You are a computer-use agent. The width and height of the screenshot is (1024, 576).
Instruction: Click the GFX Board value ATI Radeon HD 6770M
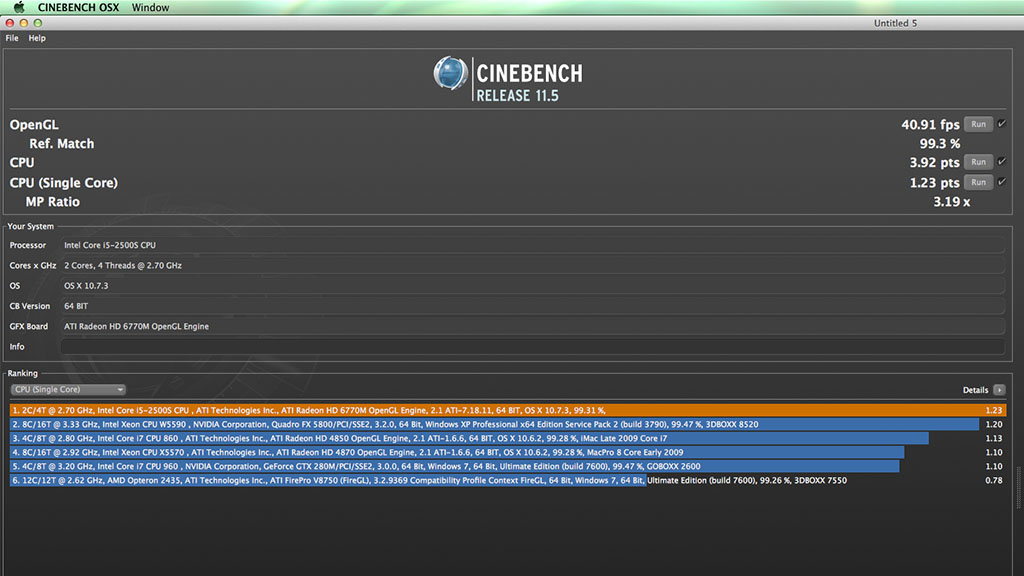coord(533,327)
